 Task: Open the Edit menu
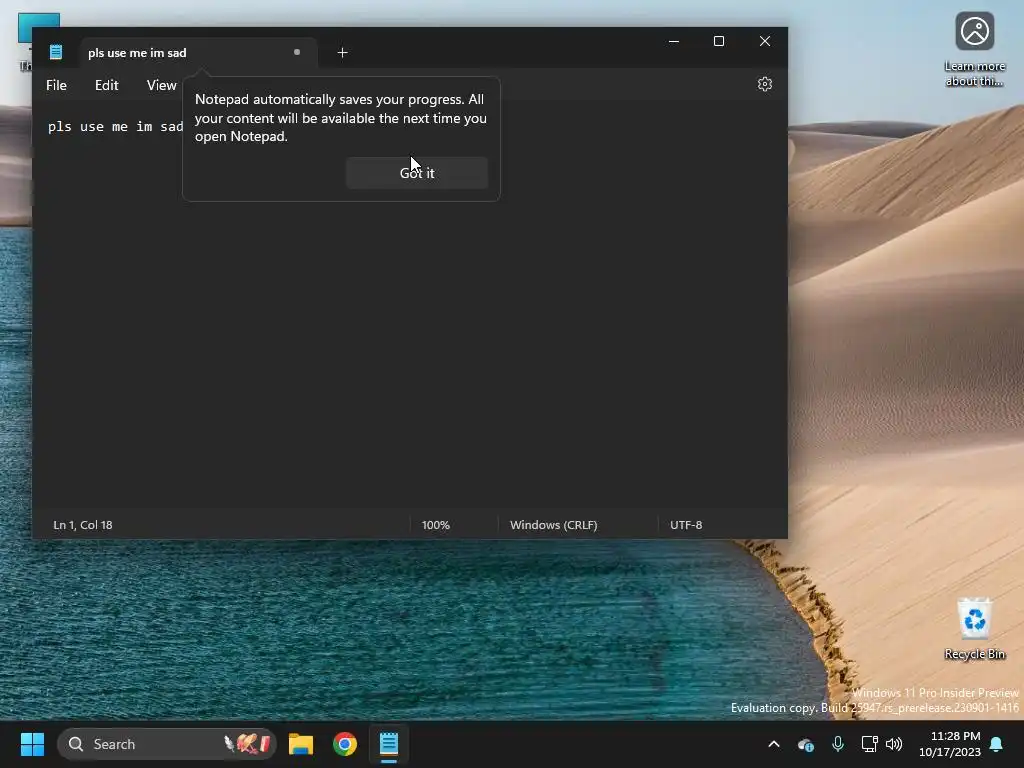pos(106,85)
